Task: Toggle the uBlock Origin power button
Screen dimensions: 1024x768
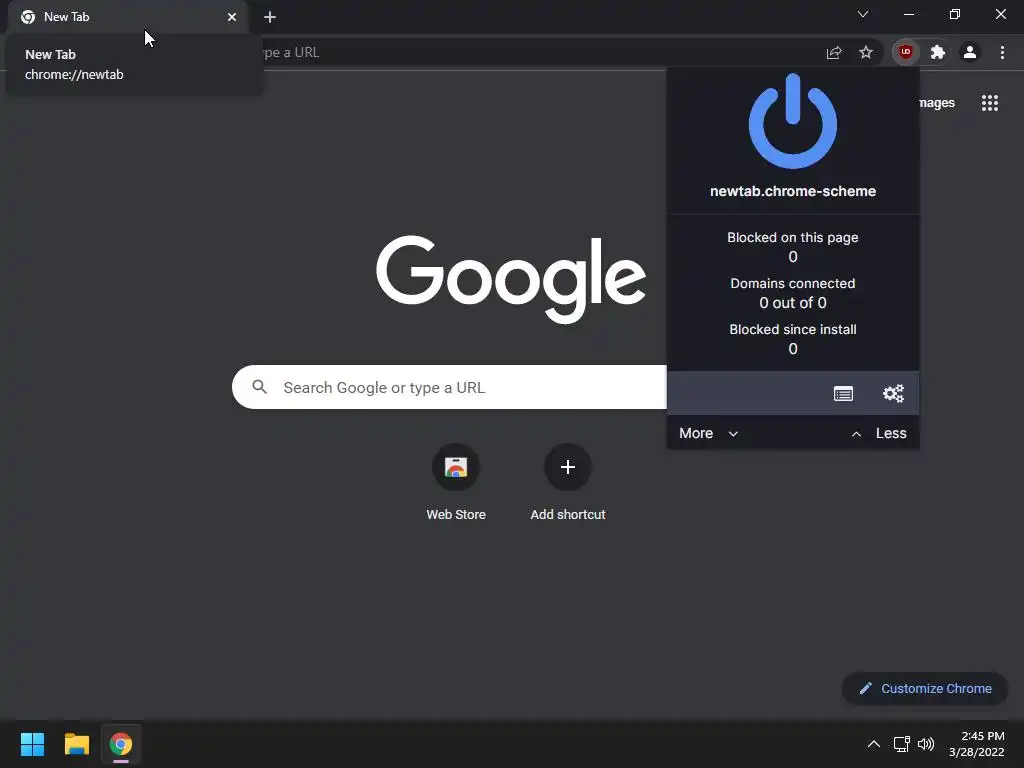Action: [792, 121]
